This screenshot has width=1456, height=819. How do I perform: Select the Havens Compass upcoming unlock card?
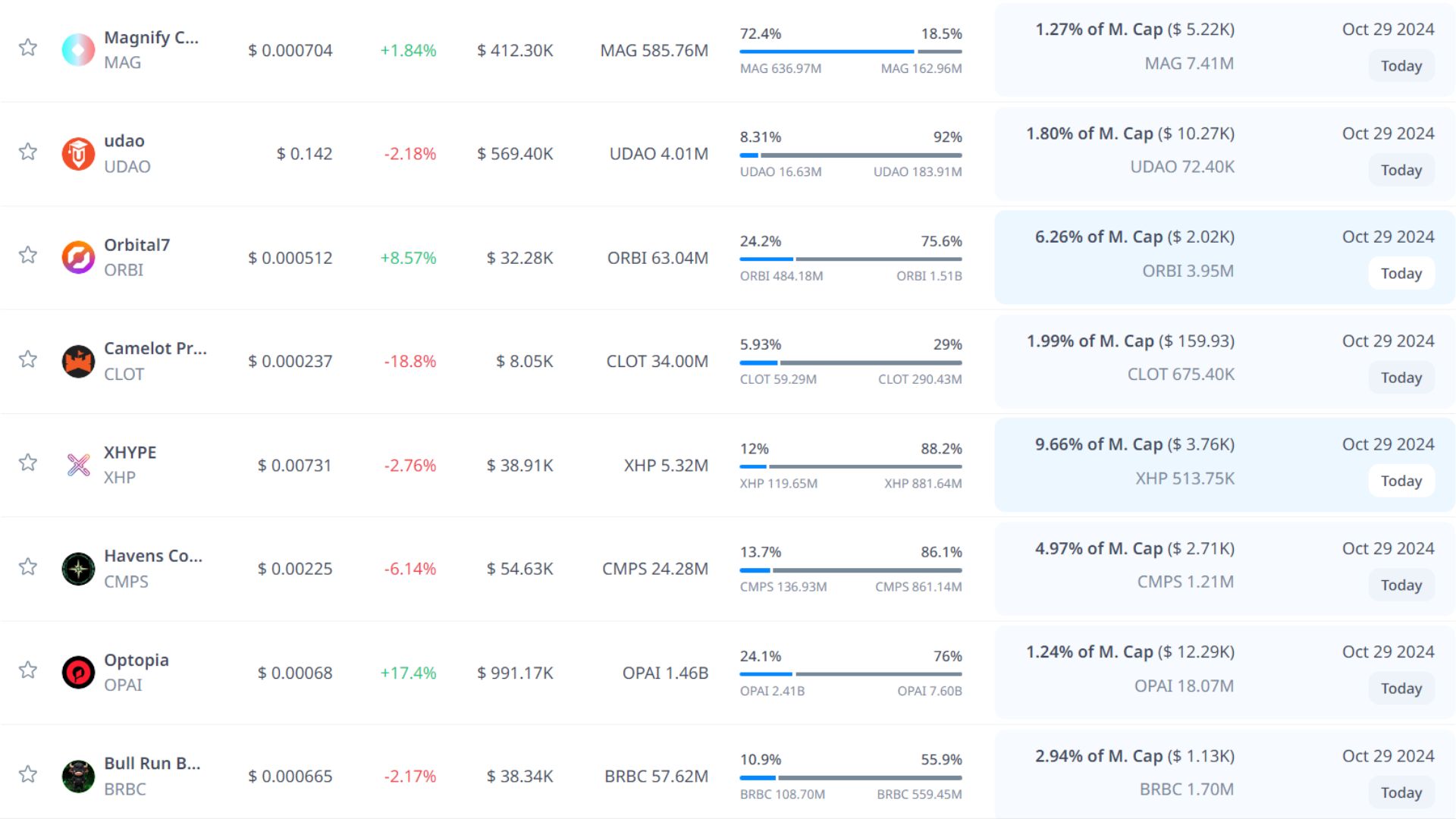(1224, 569)
